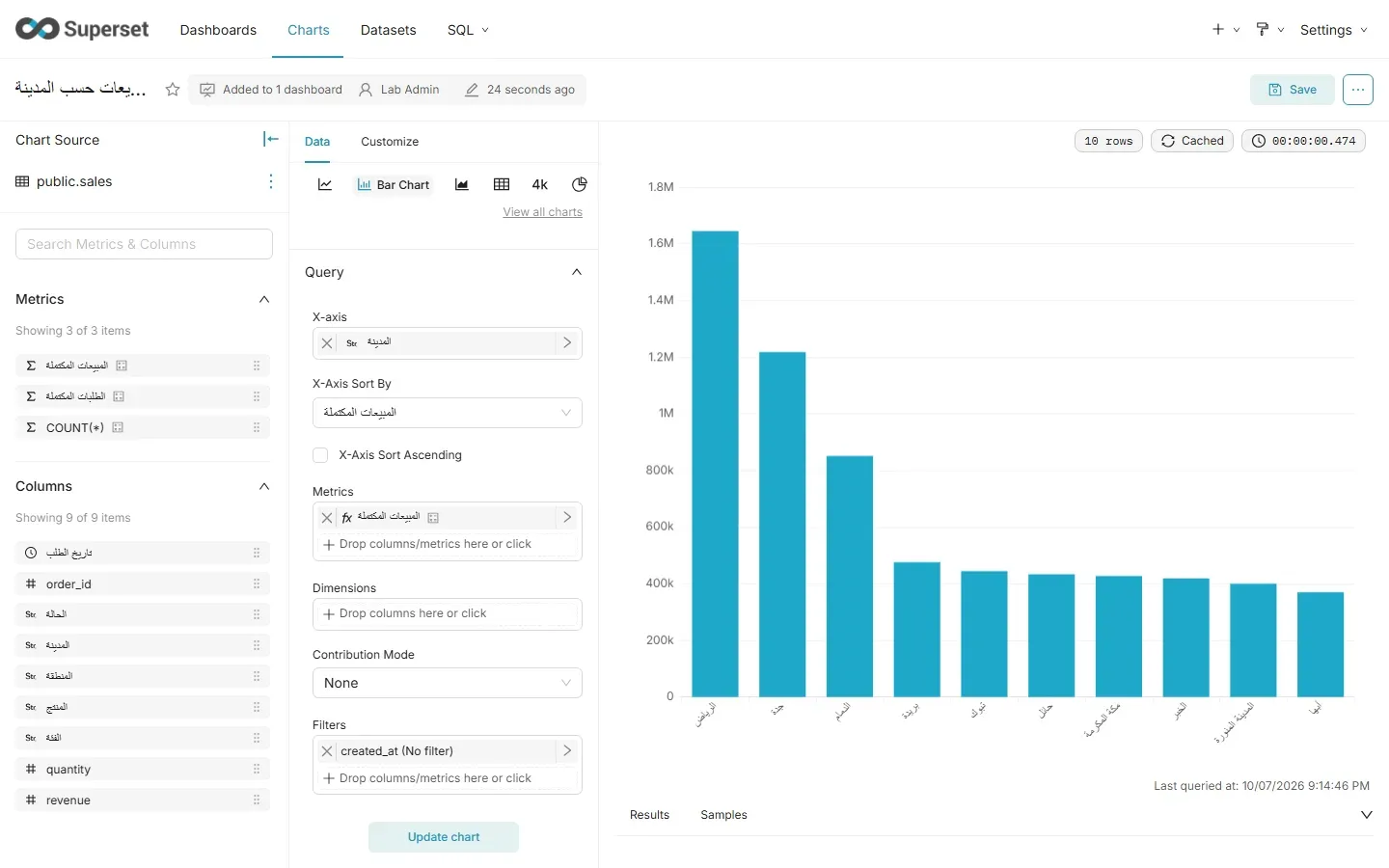Collapse the Chart Source panel
This screenshot has width=1389, height=868.
point(271,140)
